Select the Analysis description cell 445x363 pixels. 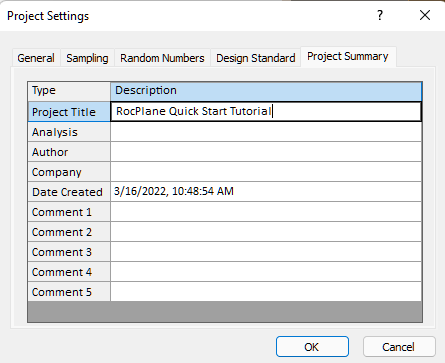266,132
